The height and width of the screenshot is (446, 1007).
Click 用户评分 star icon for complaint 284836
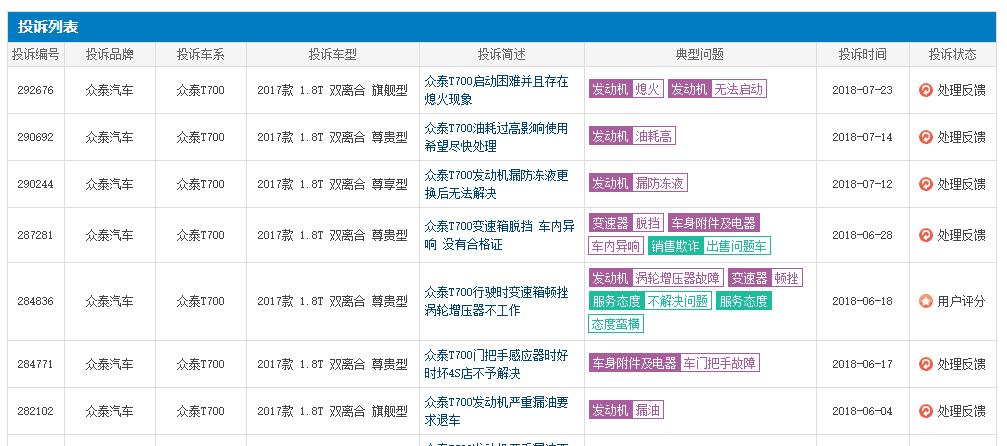click(x=925, y=301)
